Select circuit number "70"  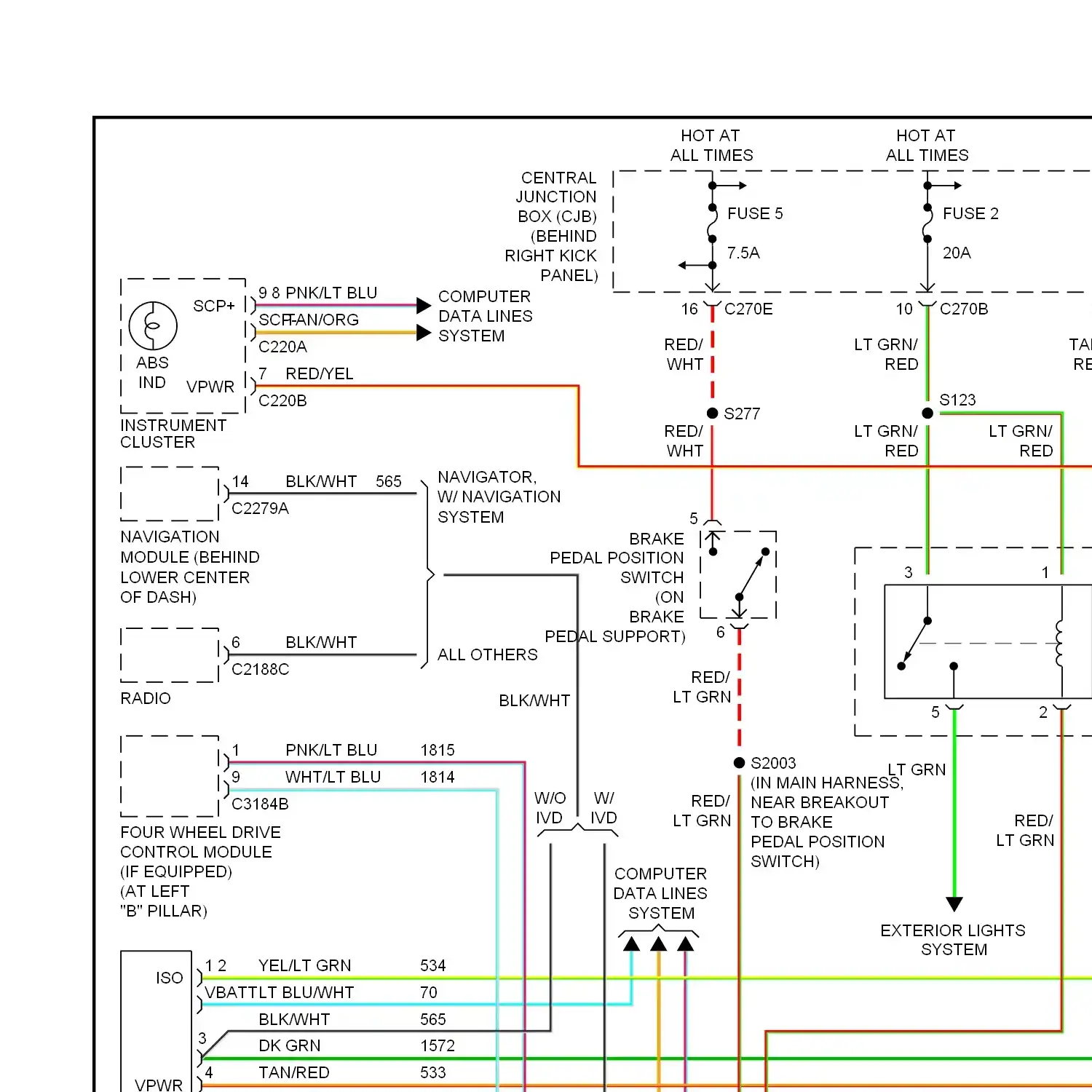click(x=429, y=992)
